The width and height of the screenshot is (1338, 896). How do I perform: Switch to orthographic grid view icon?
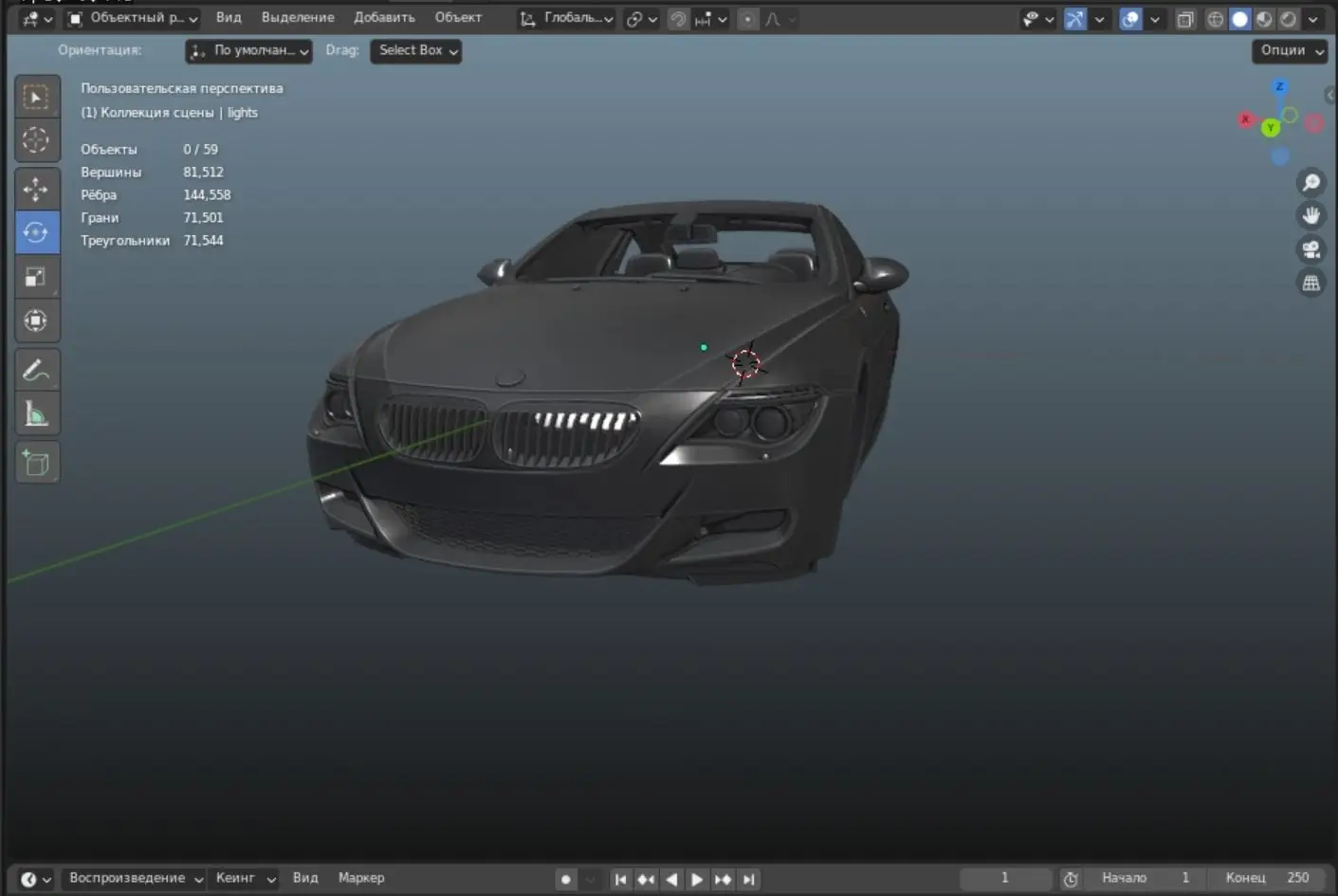(x=1311, y=283)
